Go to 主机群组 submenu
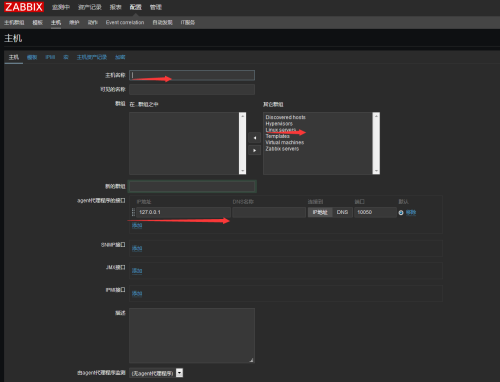Image resolution: width=500 pixels, height=382 pixels. 14,22
